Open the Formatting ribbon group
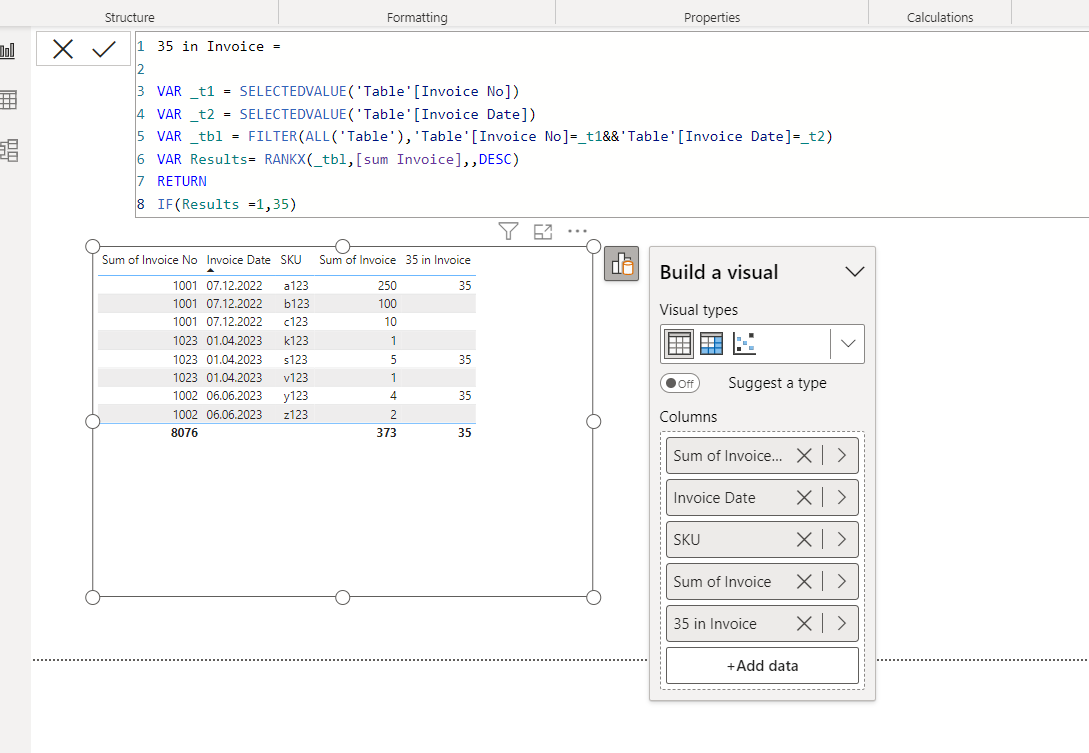This screenshot has width=1089, height=753. (x=417, y=17)
